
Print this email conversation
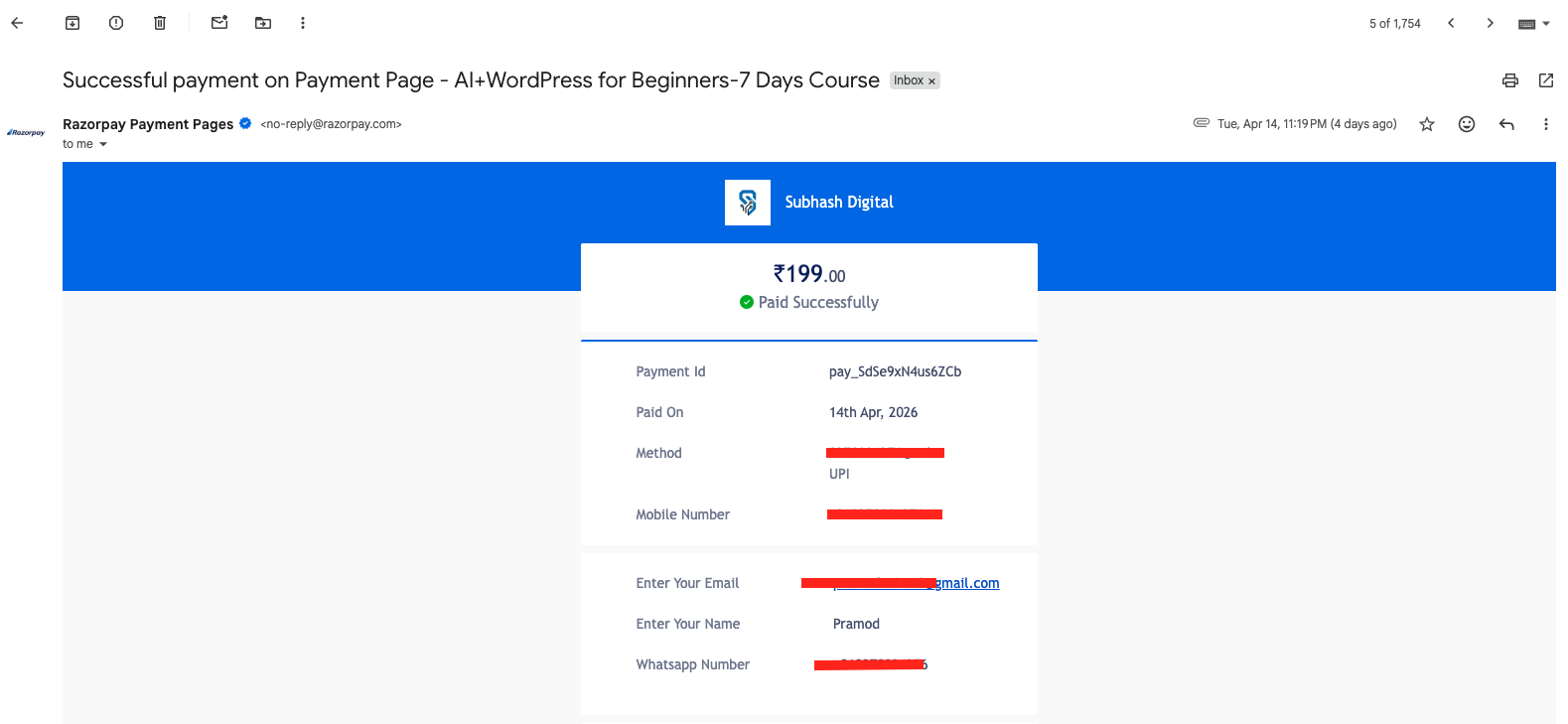[x=1510, y=80]
